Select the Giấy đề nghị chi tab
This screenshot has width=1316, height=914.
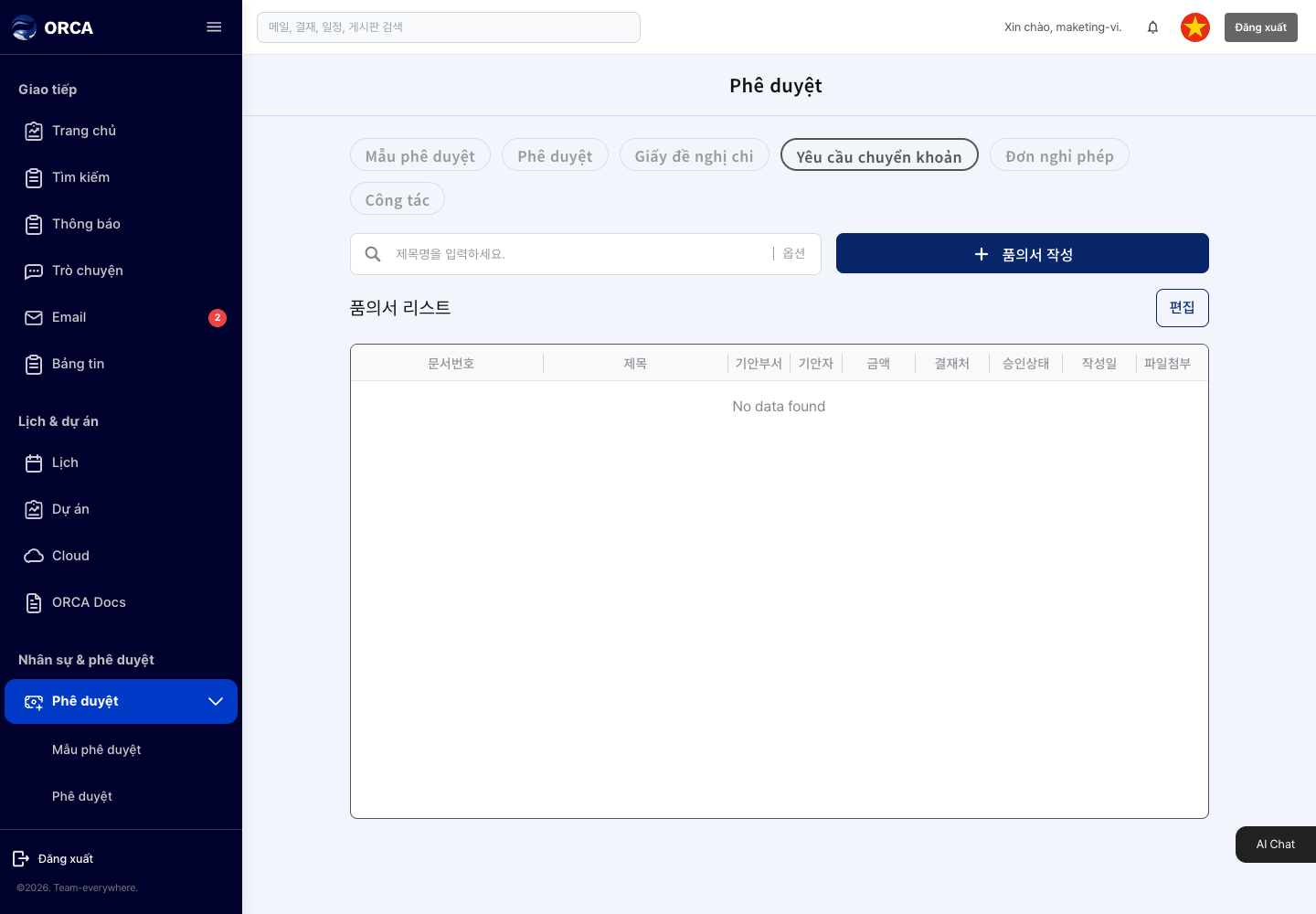pyautogui.click(x=695, y=155)
